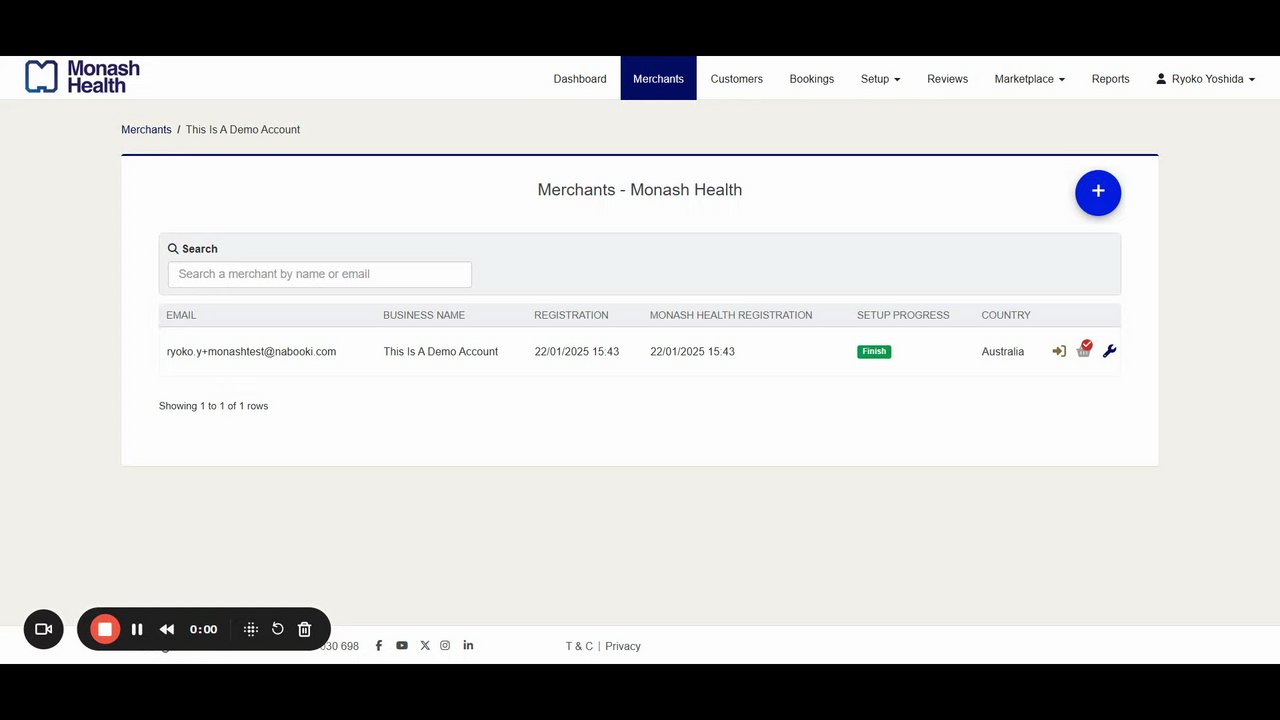Screen dimensions: 1280x720
Task: Go to the Dashboard tab
Action: coord(580,78)
